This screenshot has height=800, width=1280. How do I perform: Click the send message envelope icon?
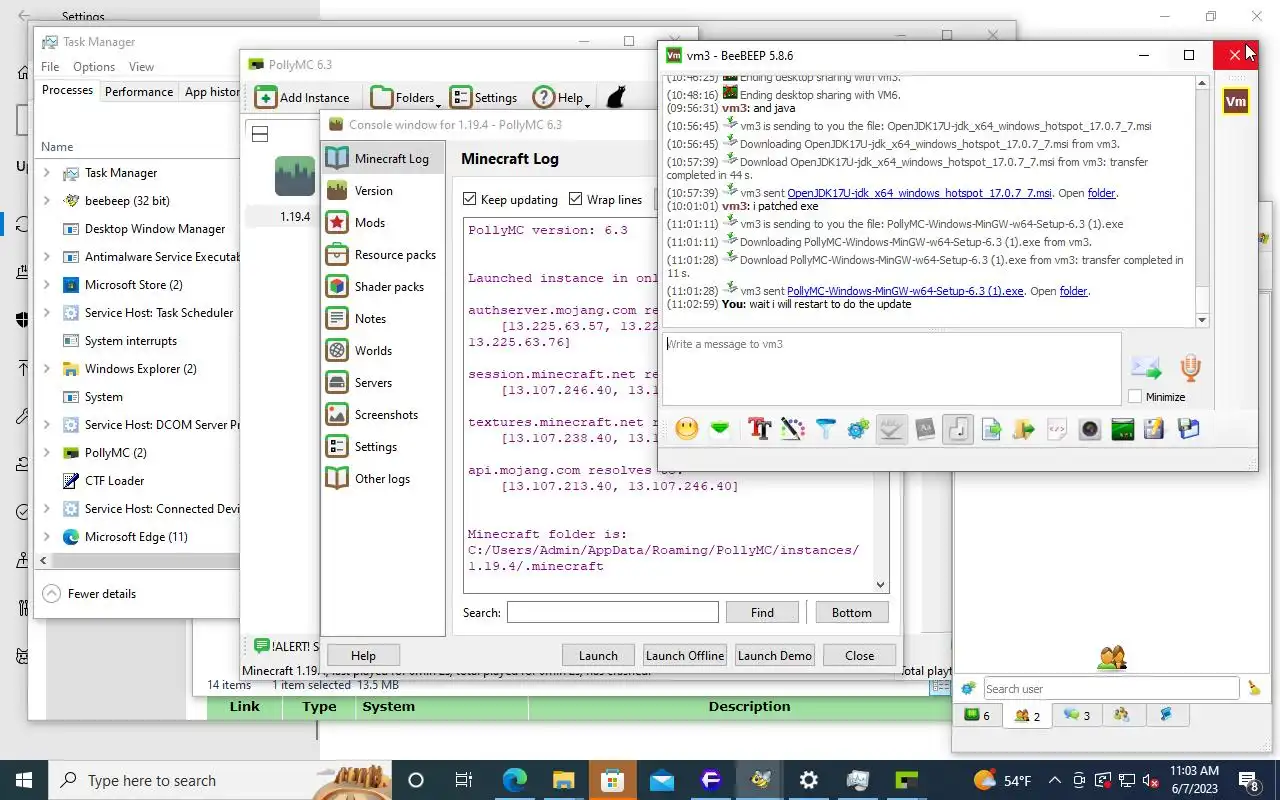point(1146,368)
